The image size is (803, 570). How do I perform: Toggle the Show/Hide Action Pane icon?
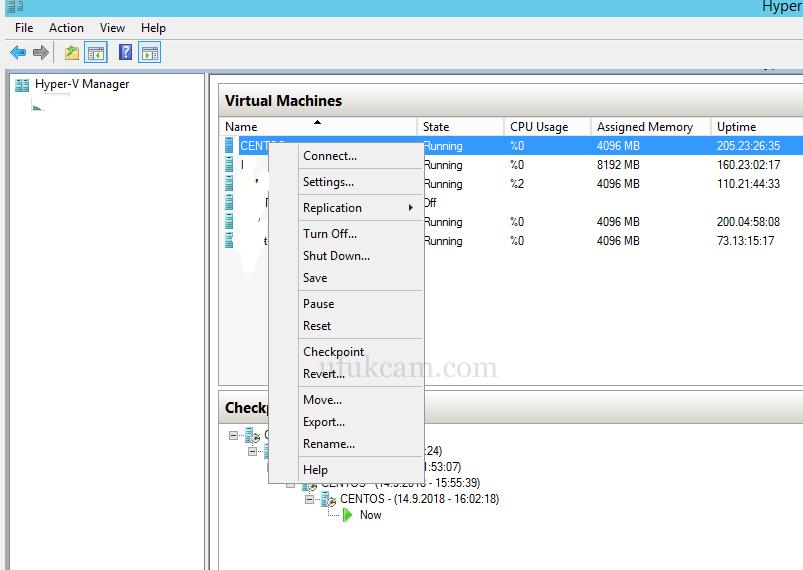point(150,52)
